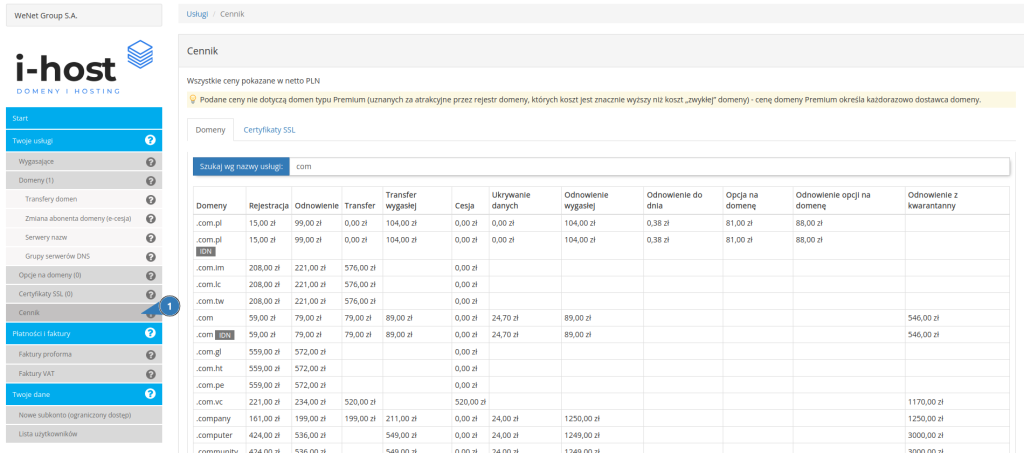Open Grupy serwerów DNS
This screenshot has width=1024, height=453.
84,257
